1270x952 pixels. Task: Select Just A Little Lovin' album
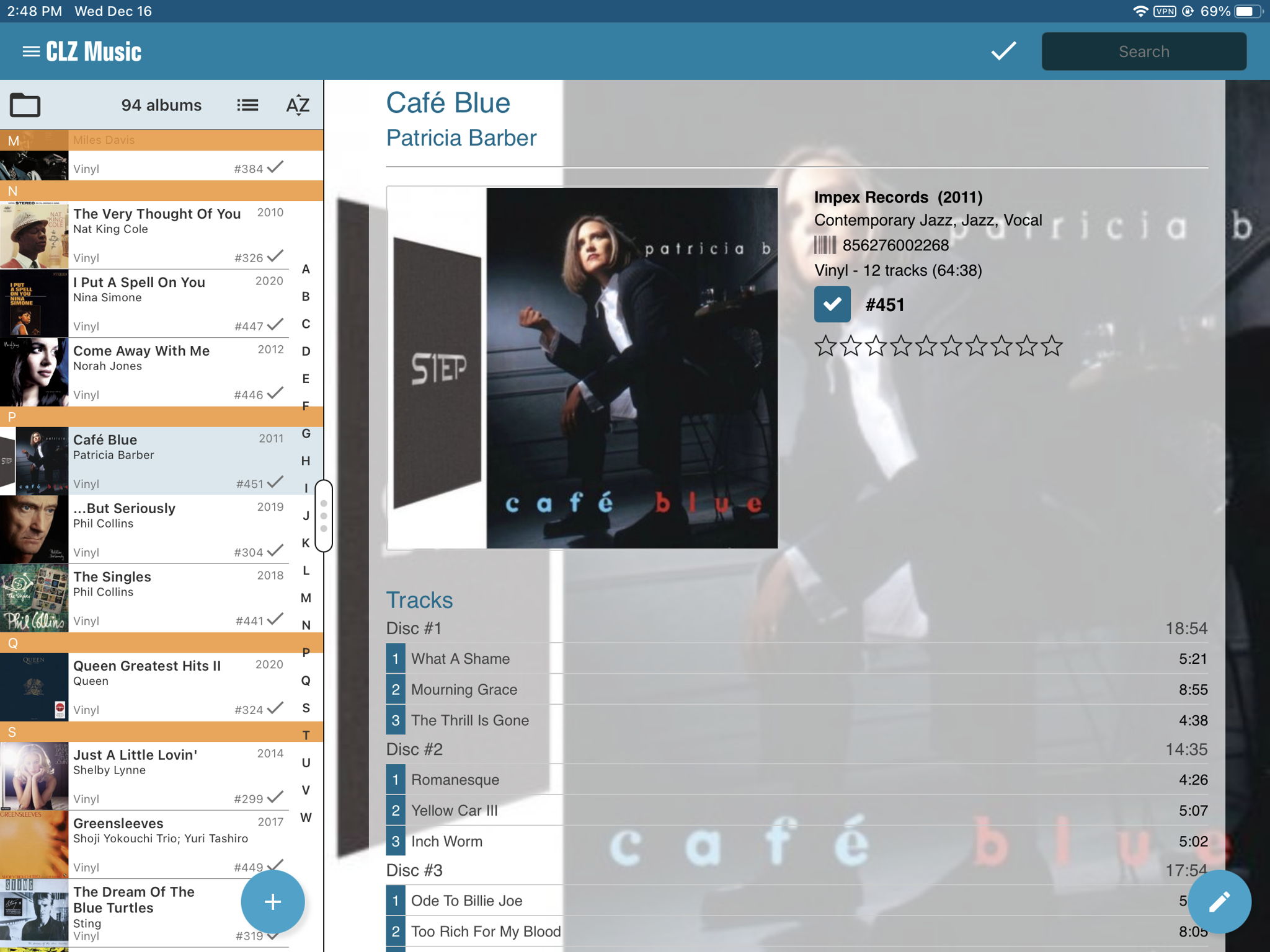(146, 777)
